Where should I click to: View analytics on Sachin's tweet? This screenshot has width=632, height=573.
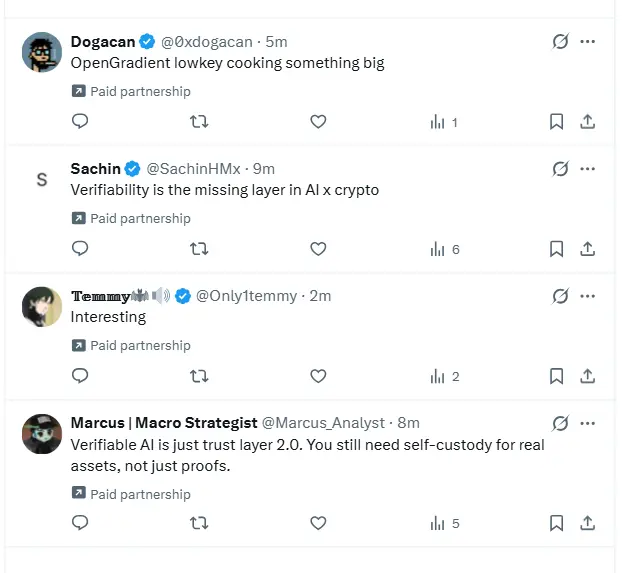[x=445, y=249]
